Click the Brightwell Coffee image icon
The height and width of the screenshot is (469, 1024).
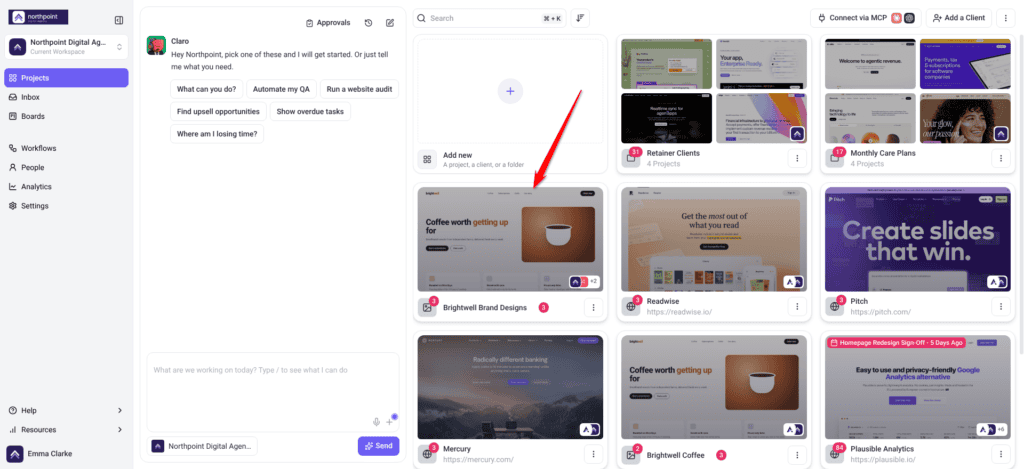[x=631, y=454]
